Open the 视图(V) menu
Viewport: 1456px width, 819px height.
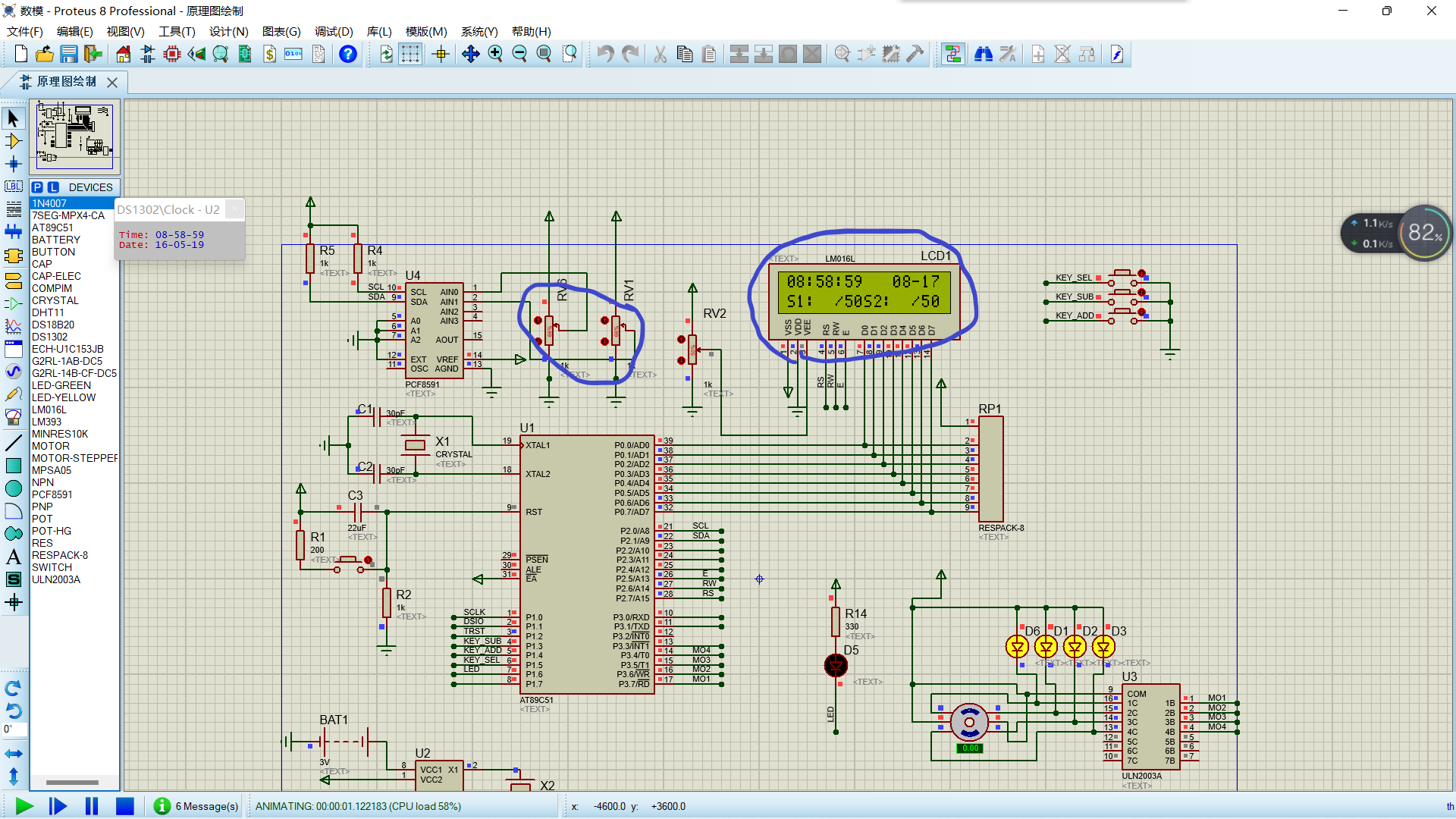coord(125,31)
